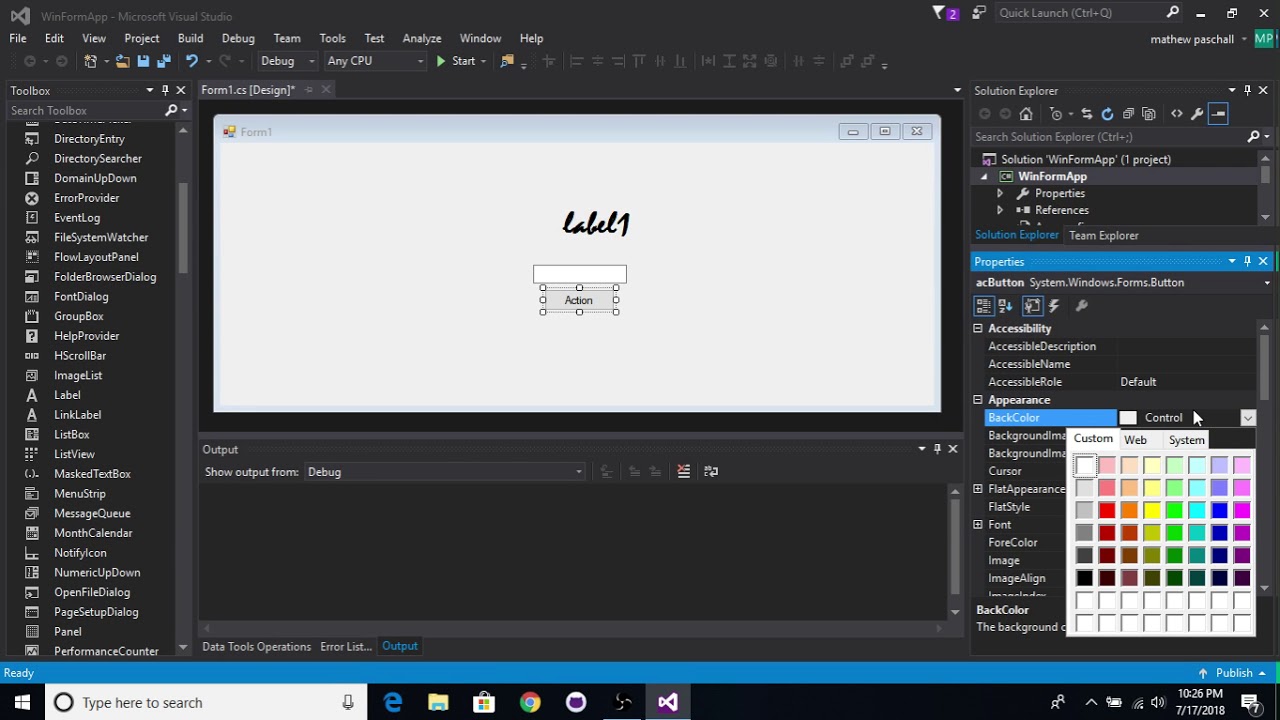
Task: Switch to the System color tab
Action: point(1187,440)
